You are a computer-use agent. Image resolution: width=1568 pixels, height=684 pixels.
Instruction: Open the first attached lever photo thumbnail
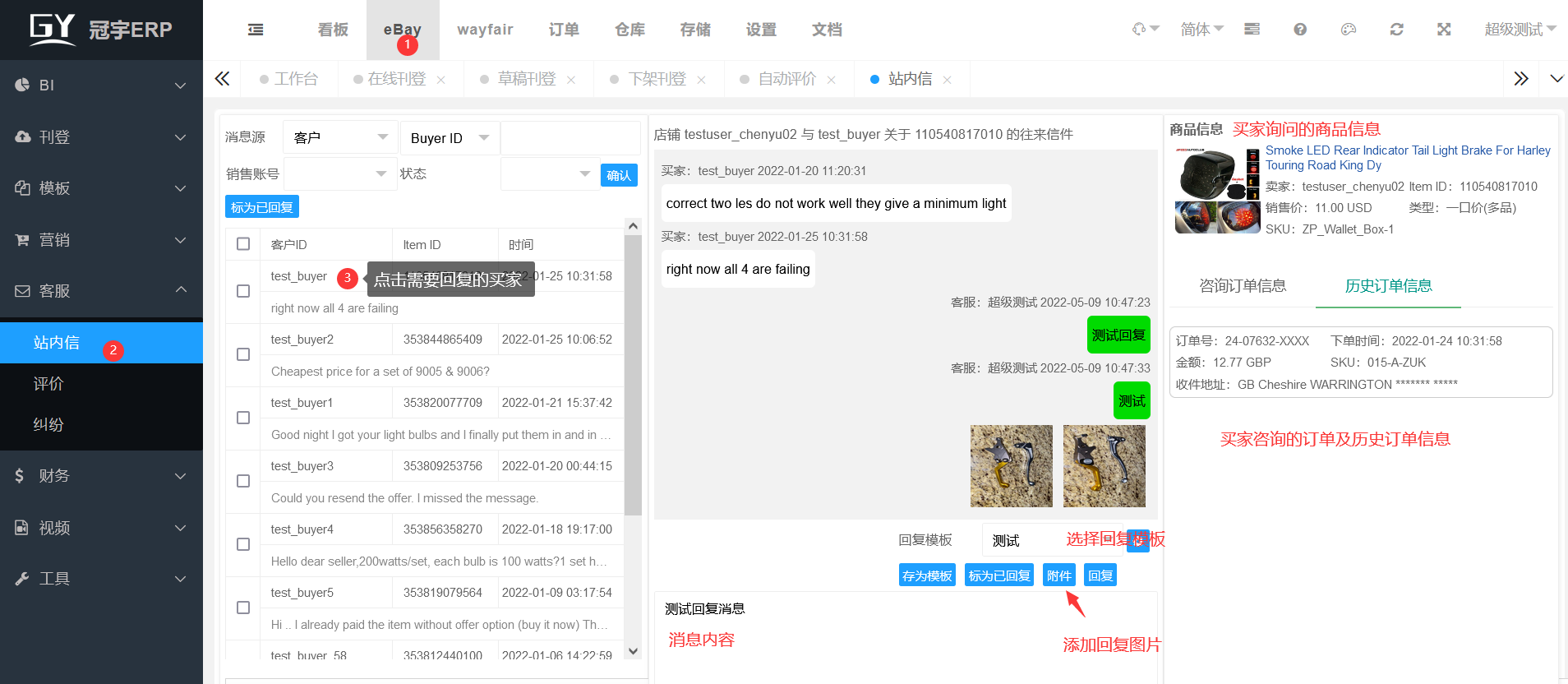coord(1012,466)
